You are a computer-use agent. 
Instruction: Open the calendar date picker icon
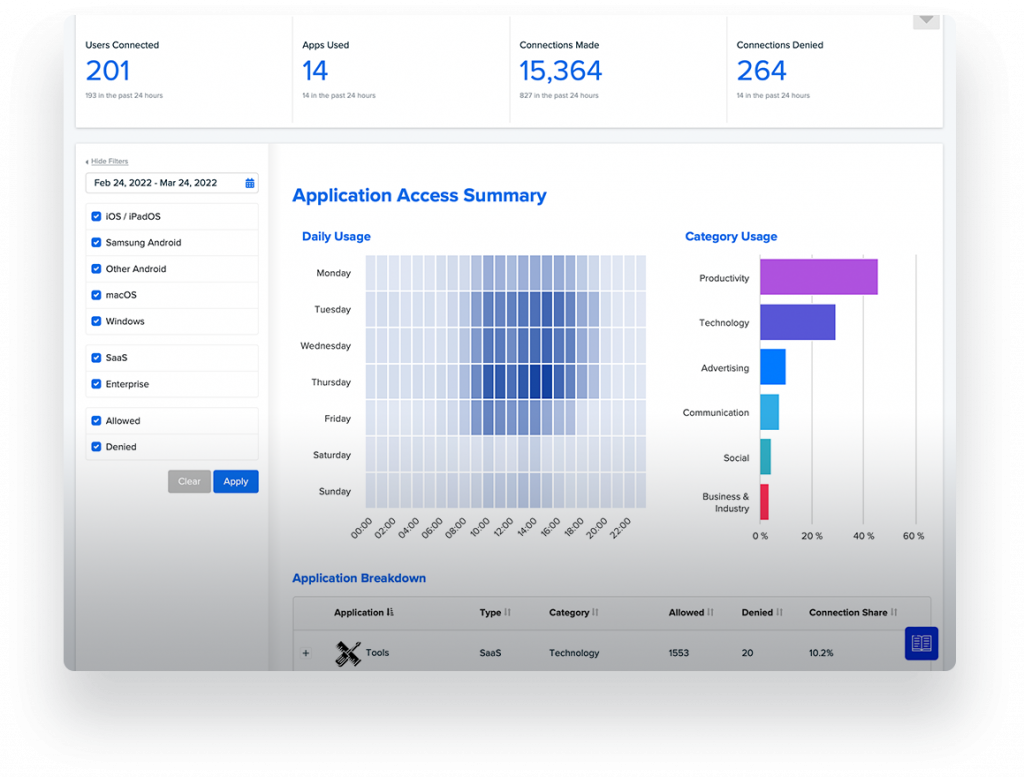click(249, 183)
